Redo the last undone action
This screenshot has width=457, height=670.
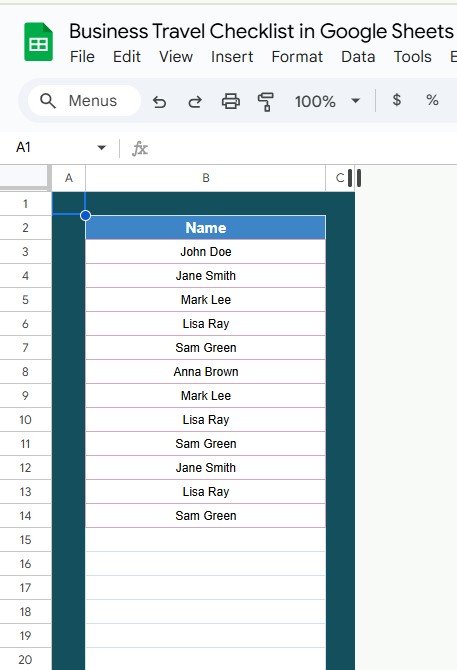point(195,102)
